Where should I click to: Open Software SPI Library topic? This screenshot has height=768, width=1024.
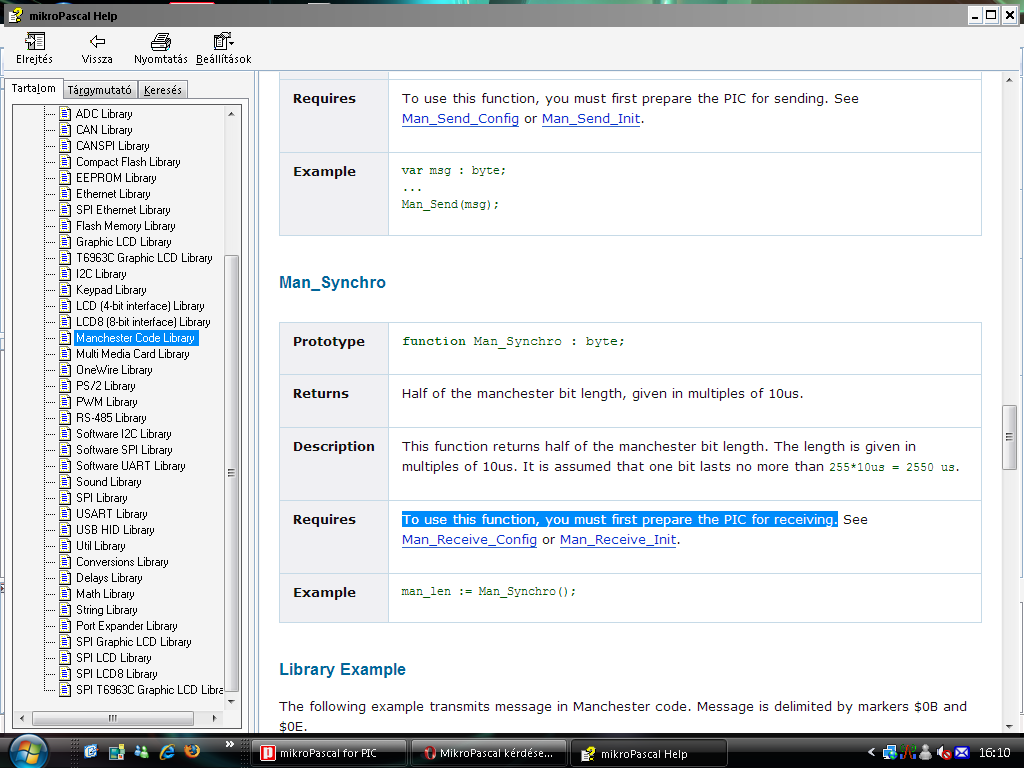point(124,450)
